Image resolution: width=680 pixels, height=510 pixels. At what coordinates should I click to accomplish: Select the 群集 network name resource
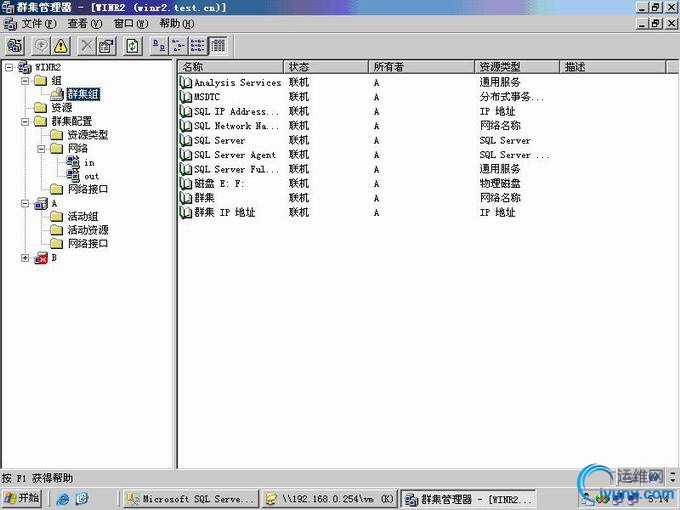pos(204,198)
